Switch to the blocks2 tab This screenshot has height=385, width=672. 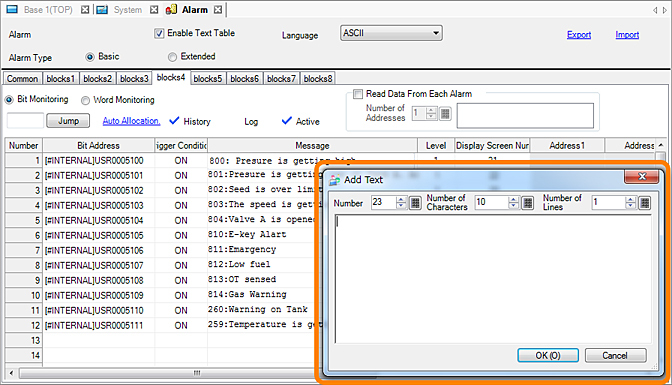pyautogui.click(x=97, y=79)
